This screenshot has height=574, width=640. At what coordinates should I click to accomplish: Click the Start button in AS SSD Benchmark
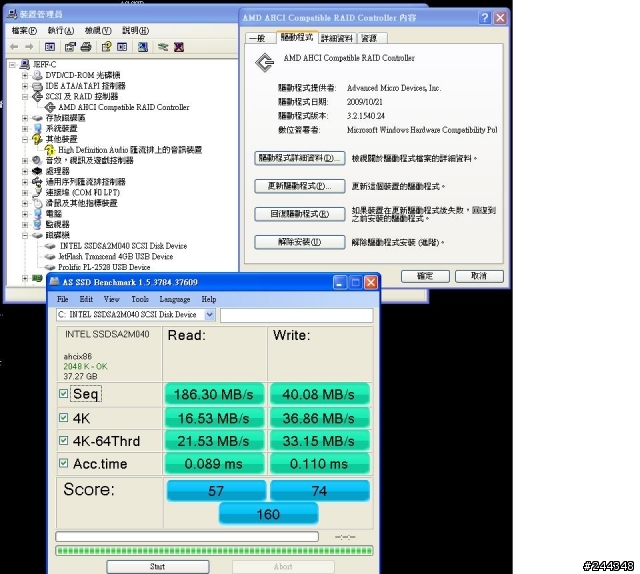click(158, 567)
